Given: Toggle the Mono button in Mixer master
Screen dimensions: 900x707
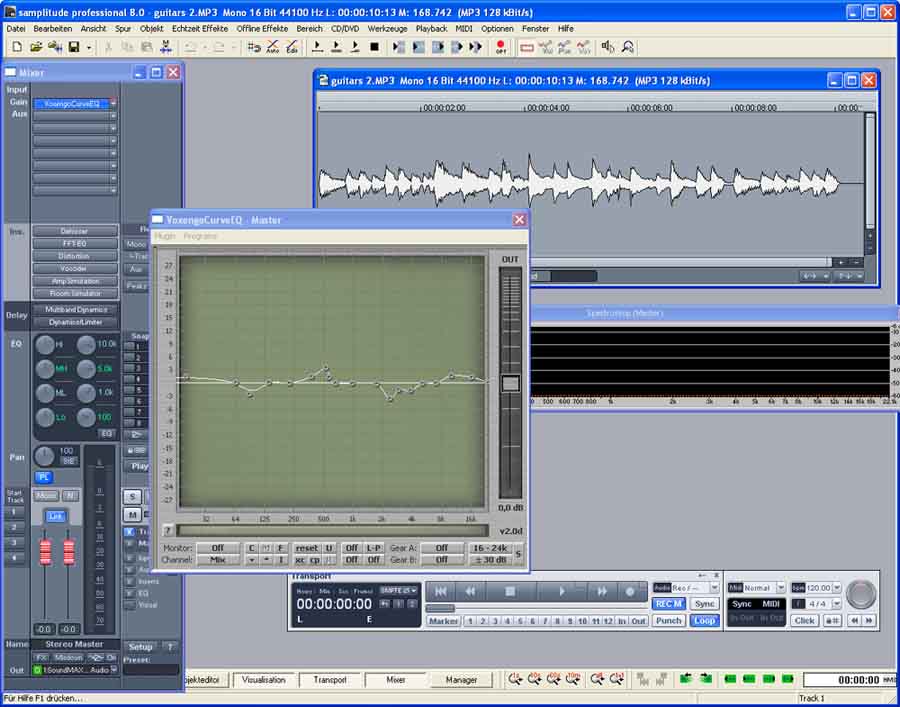Looking at the screenshot, I should click(46, 495).
